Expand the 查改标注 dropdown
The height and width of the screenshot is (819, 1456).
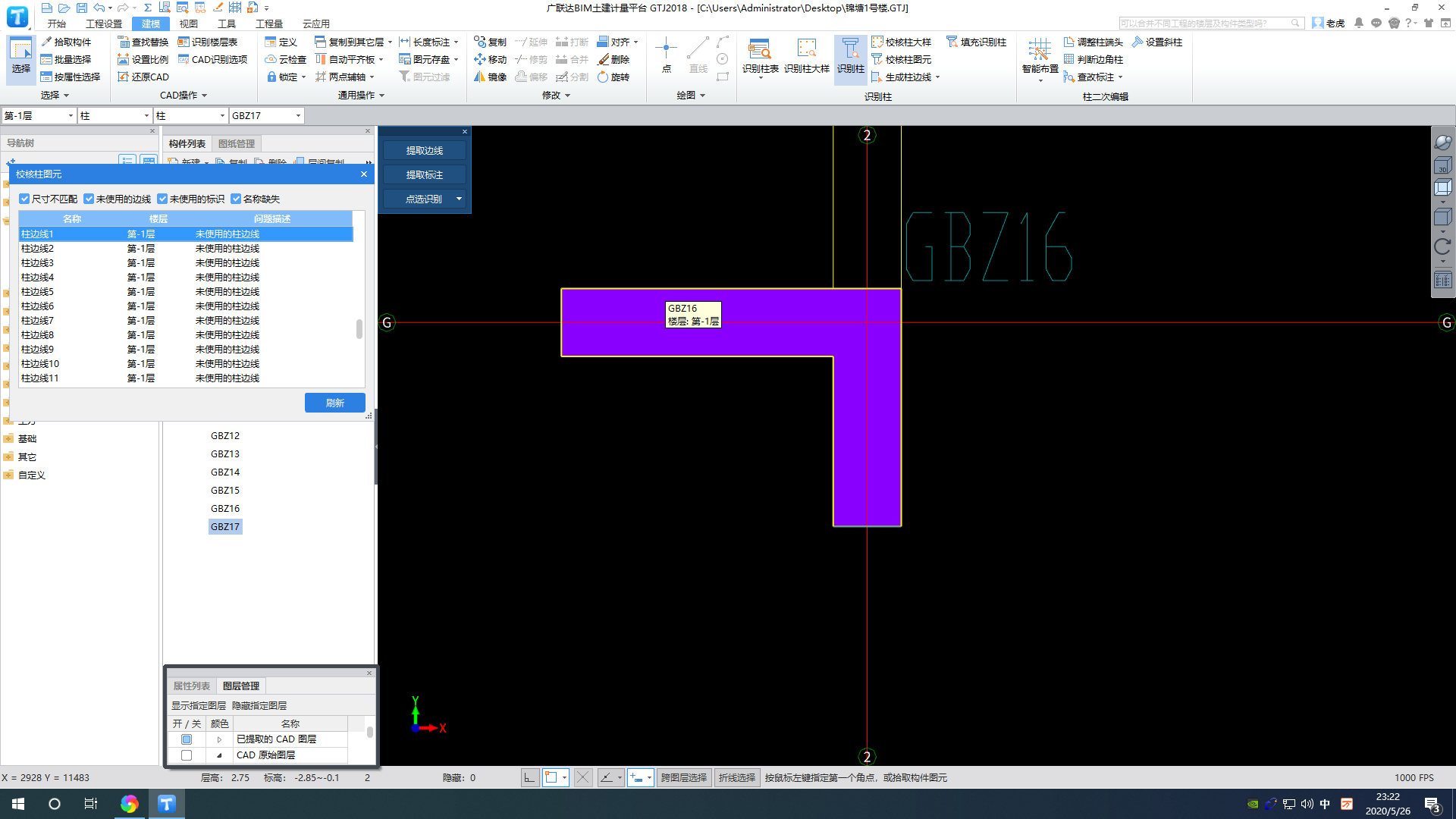pyautogui.click(x=1120, y=77)
